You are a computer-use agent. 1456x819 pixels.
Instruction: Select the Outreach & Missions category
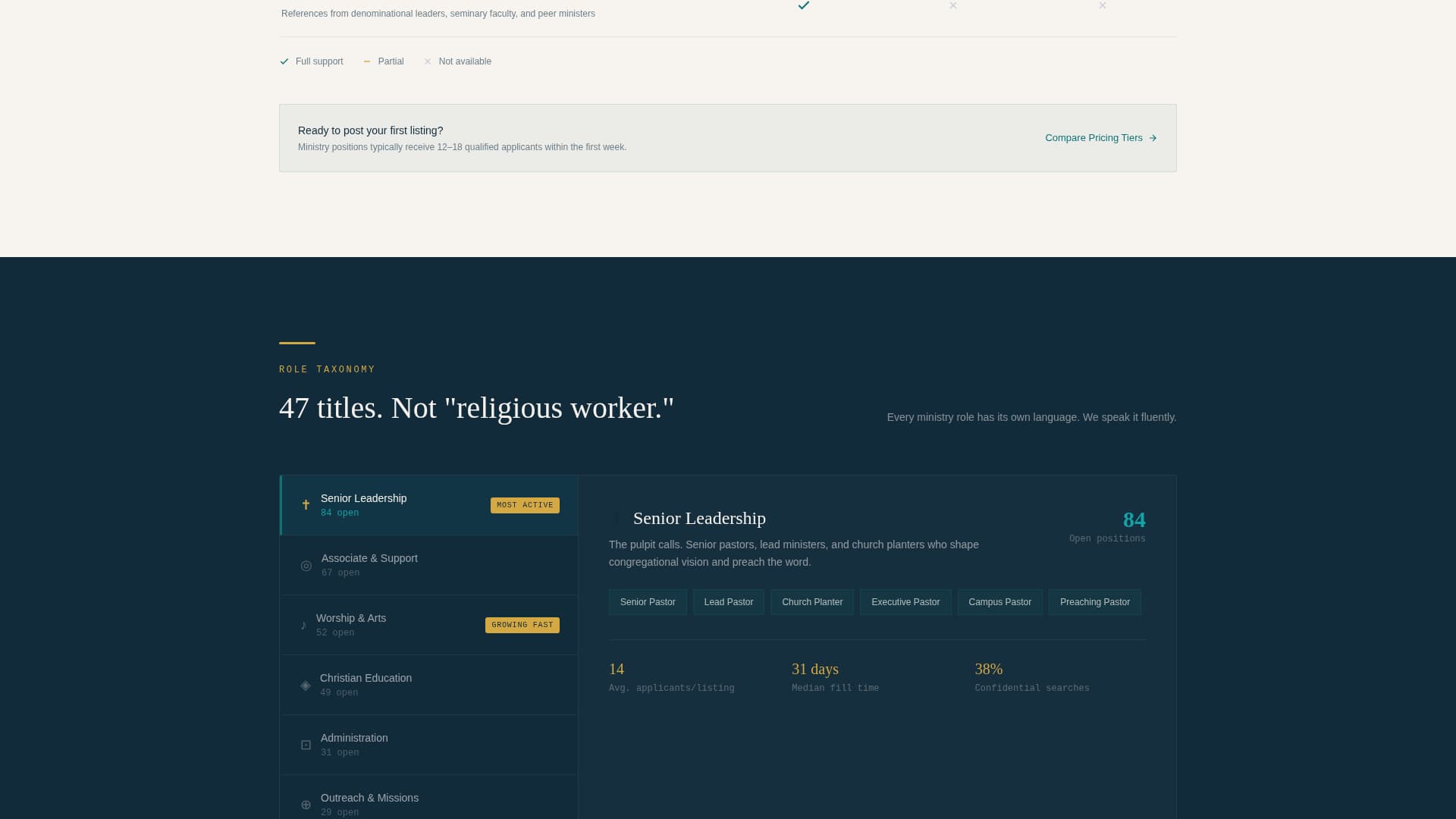click(x=429, y=797)
